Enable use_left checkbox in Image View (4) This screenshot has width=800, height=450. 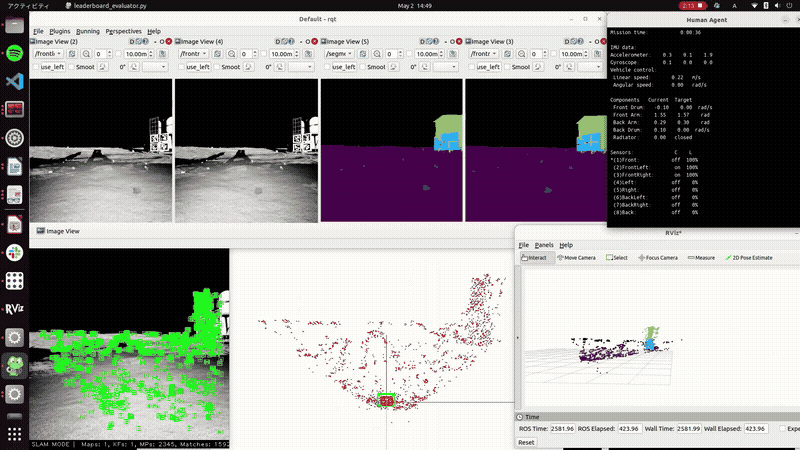click(x=181, y=67)
